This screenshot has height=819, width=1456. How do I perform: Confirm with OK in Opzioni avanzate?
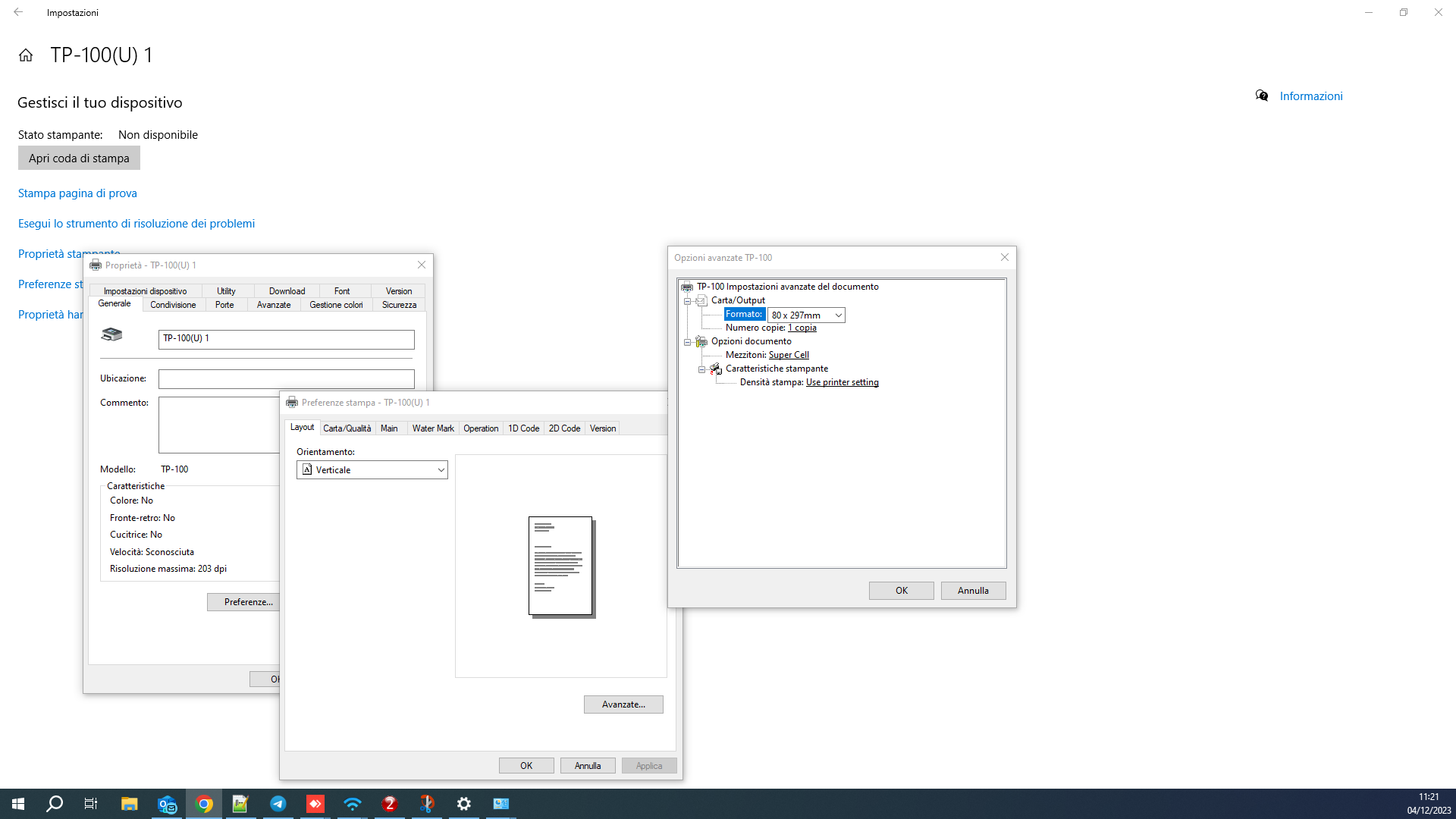coord(902,591)
